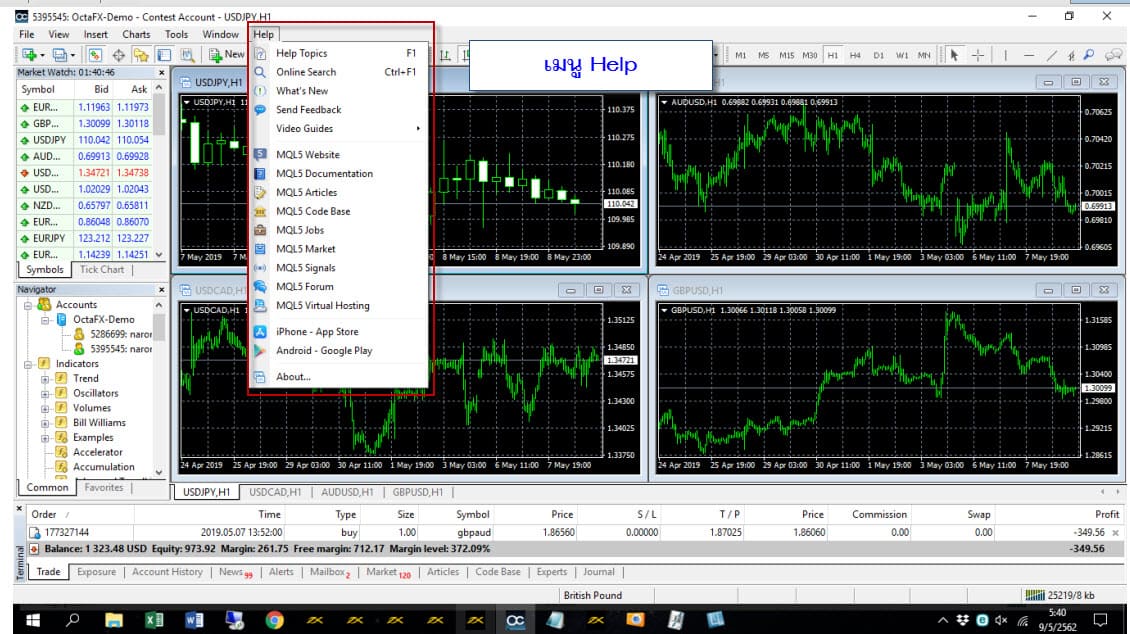Pick the trendline drawing tool
The height and width of the screenshot is (634, 1130).
click(x=1052, y=55)
